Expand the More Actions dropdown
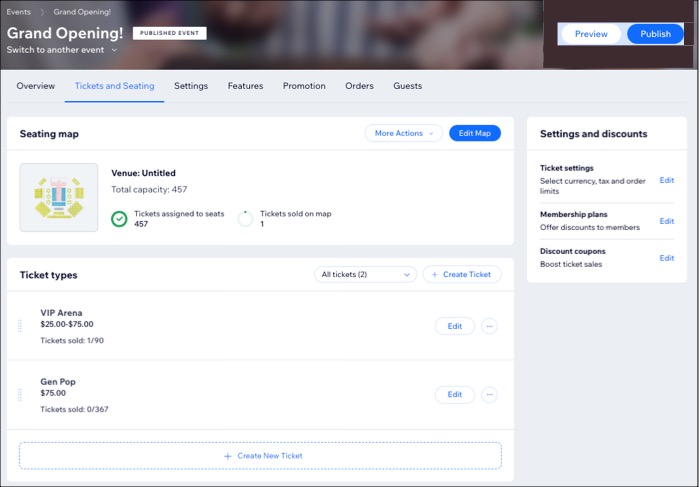700x487 pixels. (404, 133)
